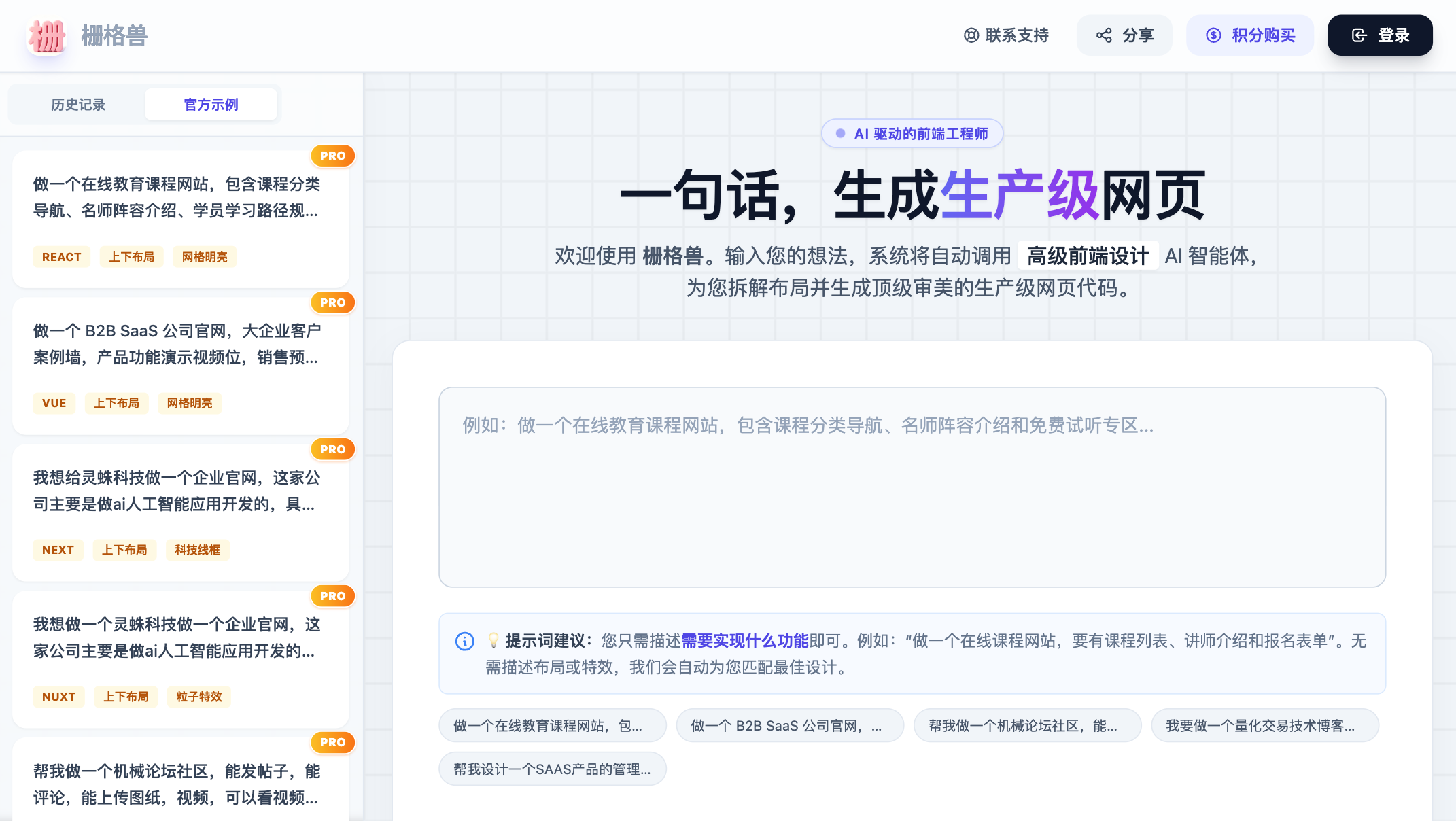
Task: Click PRO badge on the REACT card
Action: (333, 156)
